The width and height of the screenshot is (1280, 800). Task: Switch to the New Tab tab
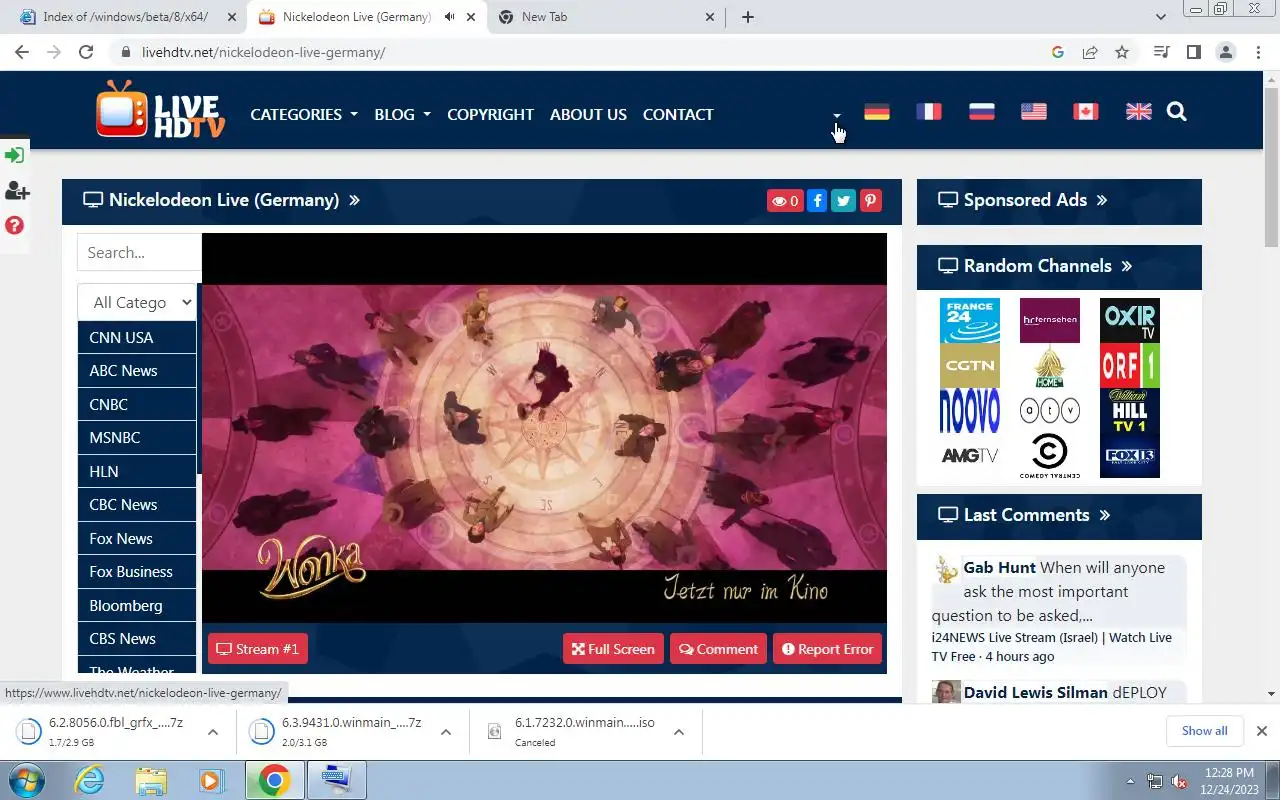(606, 17)
